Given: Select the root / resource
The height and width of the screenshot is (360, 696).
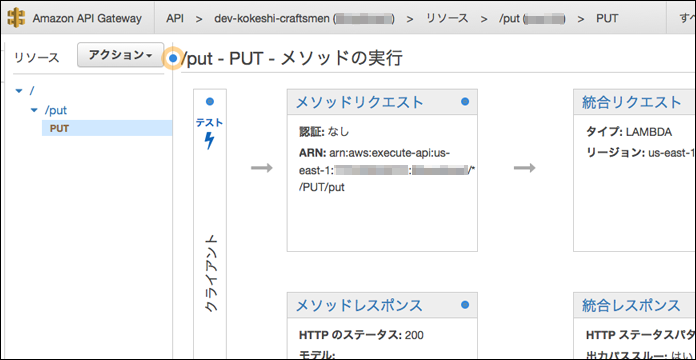Looking at the screenshot, I should coord(32,91).
